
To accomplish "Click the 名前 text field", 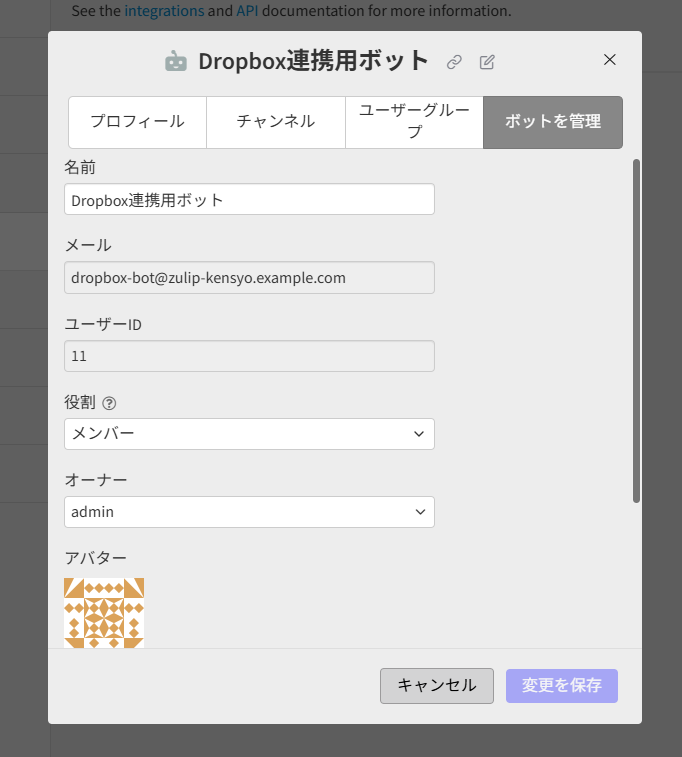I will tap(249, 199).
